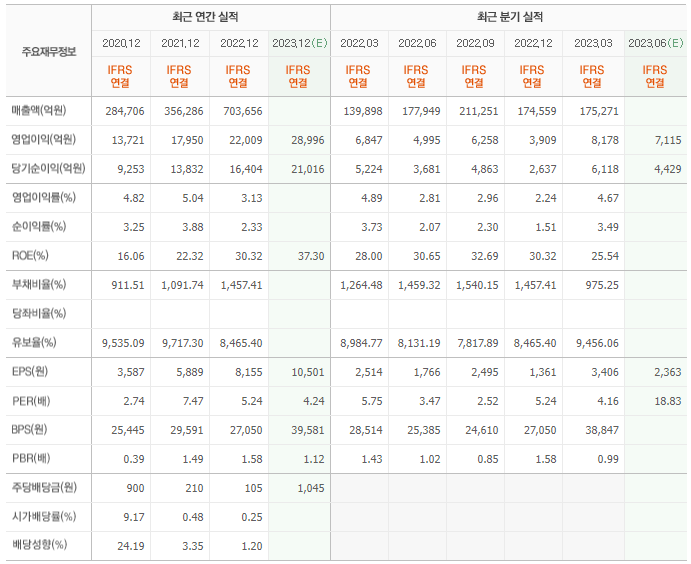Select the 부채비율(%) row label
691x564 pixels.
click(x=39, y=285)
